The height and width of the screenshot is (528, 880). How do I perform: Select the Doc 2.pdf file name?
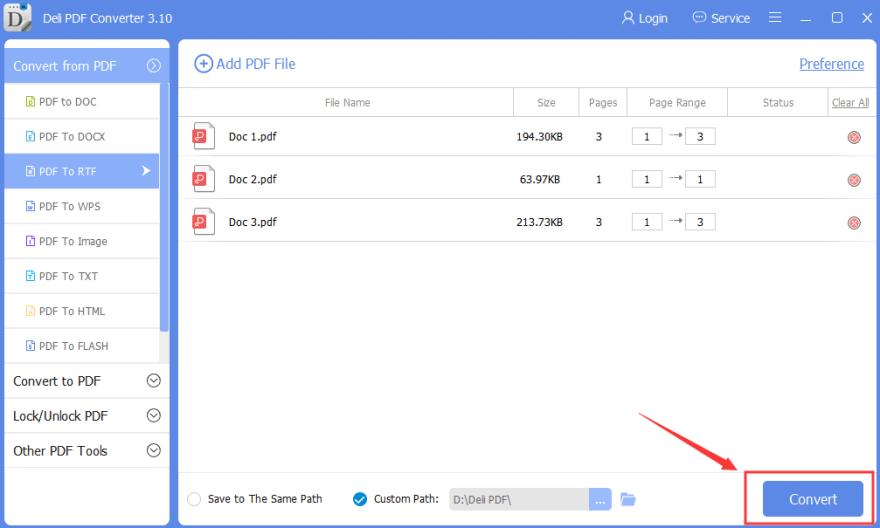253,179
